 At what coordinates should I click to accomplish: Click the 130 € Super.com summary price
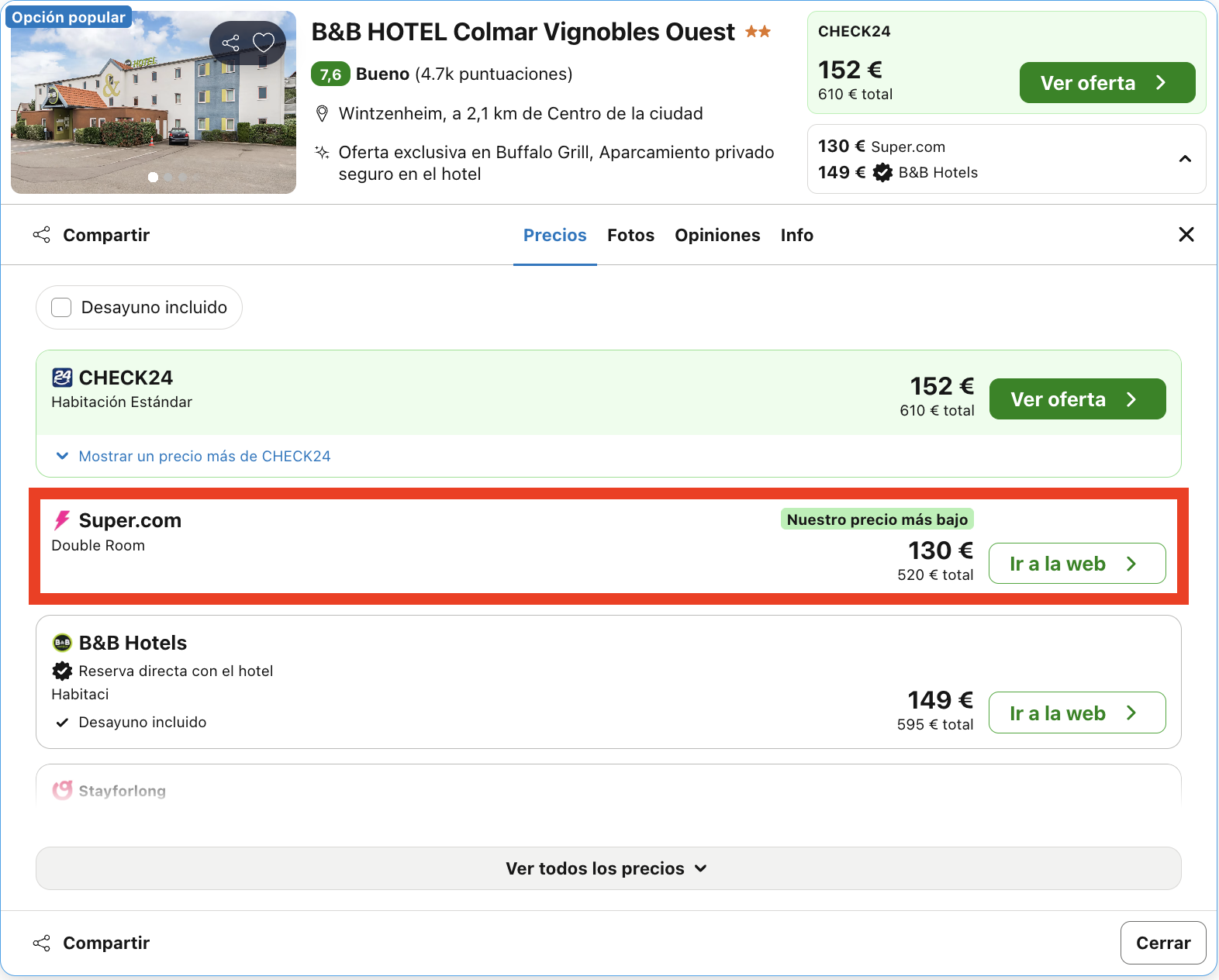(882, 147)
